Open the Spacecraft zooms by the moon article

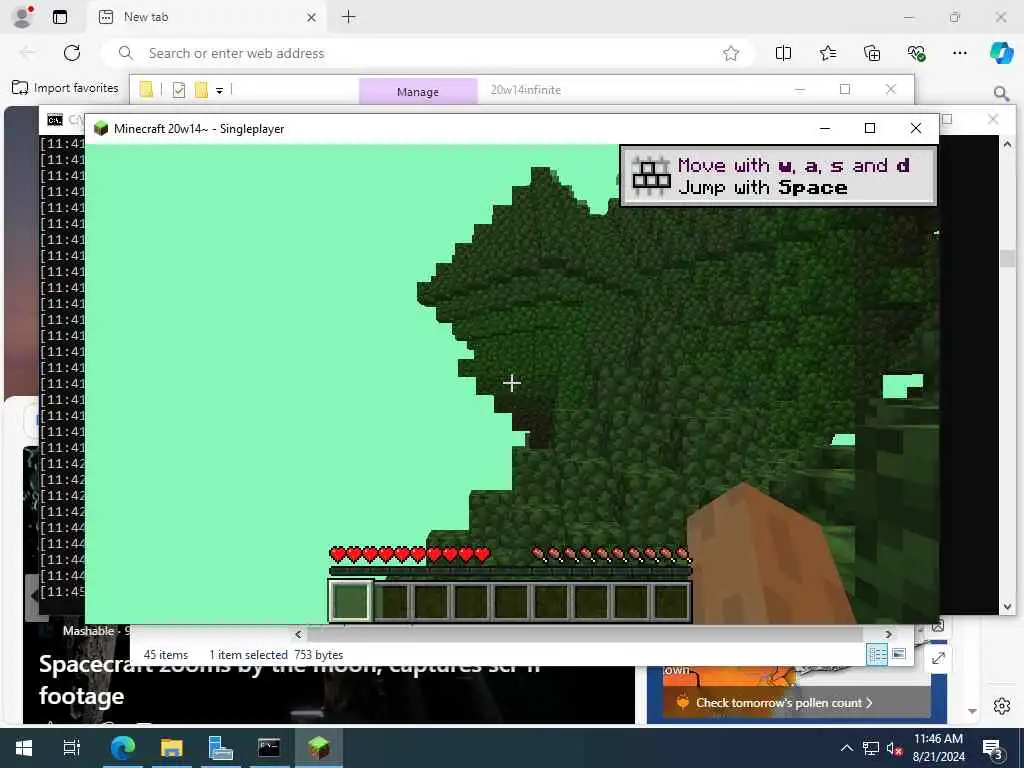[289, 679]
